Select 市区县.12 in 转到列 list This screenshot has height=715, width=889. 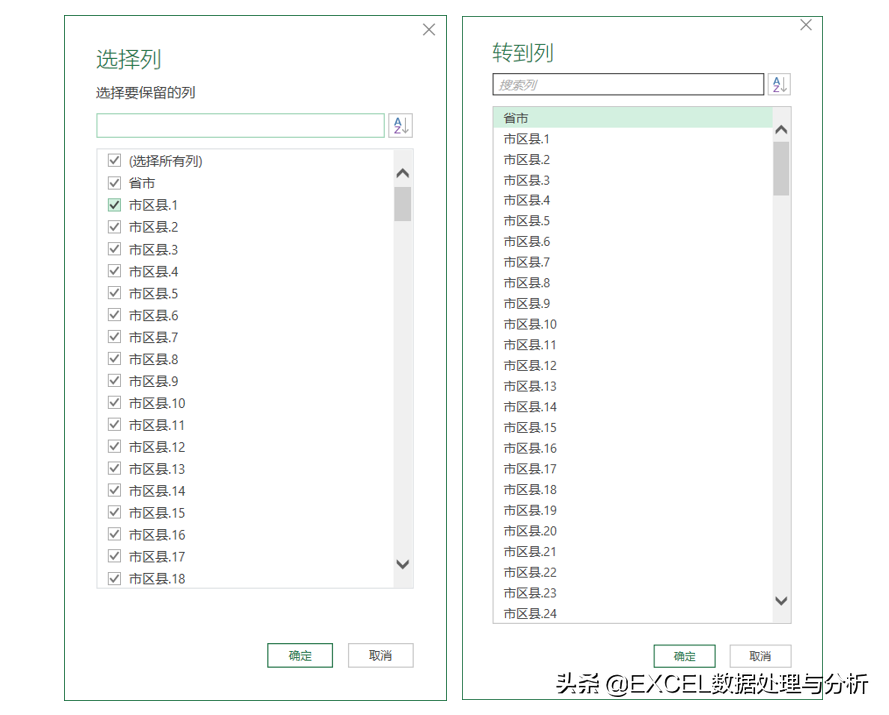[x=633, y=366]
